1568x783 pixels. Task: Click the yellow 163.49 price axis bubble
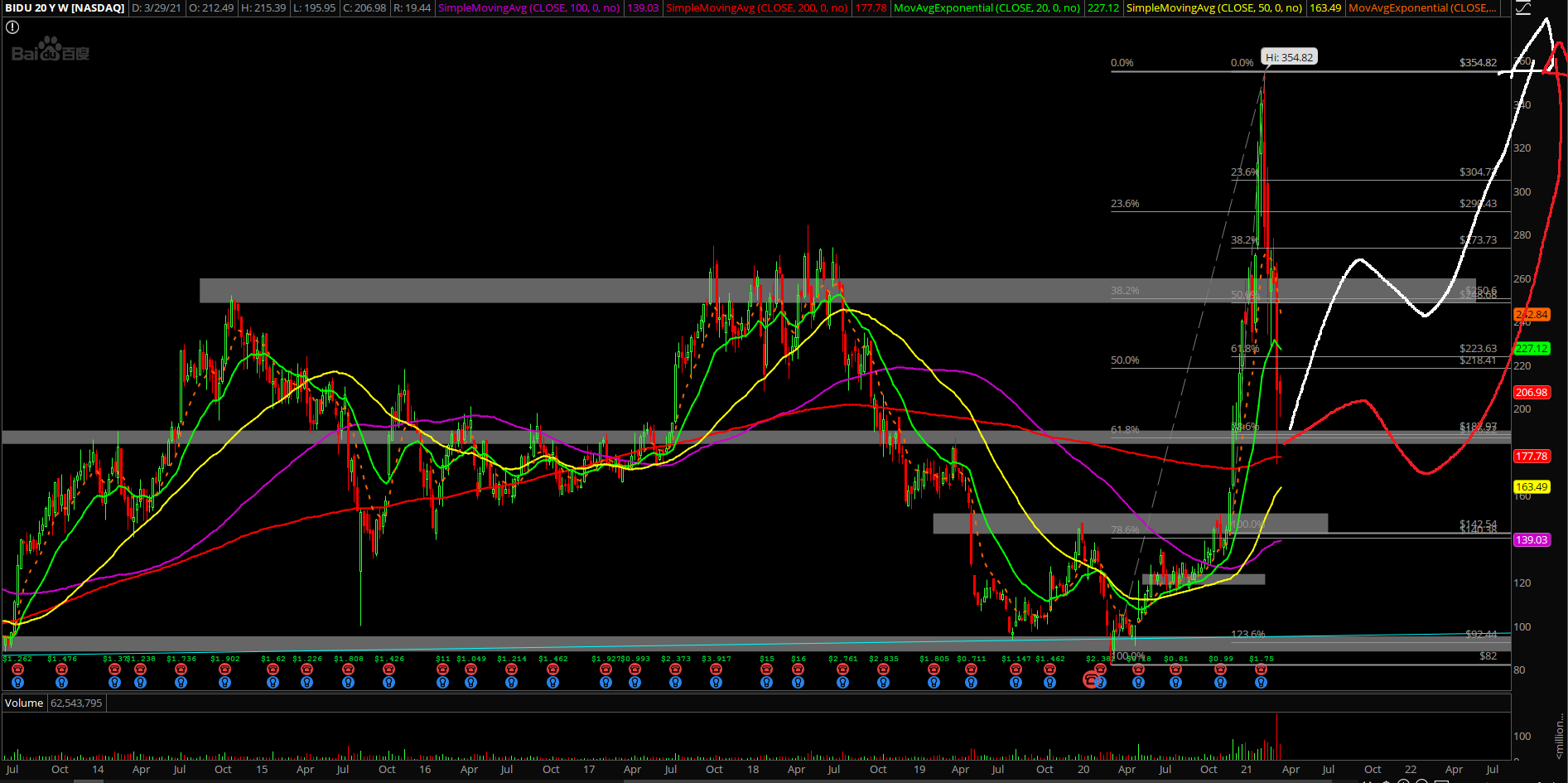[x=1532, y=487]
